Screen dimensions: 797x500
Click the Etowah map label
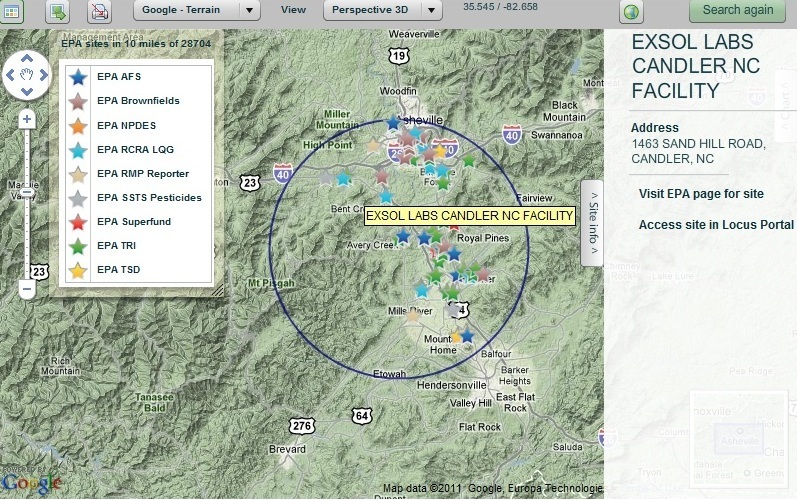389,374
